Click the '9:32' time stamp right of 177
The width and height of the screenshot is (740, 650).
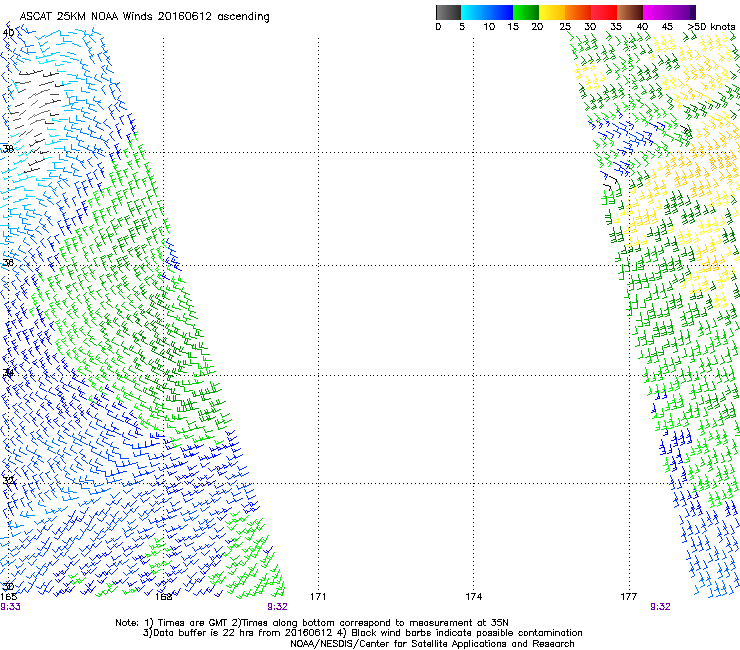click(x=660, y=607)
